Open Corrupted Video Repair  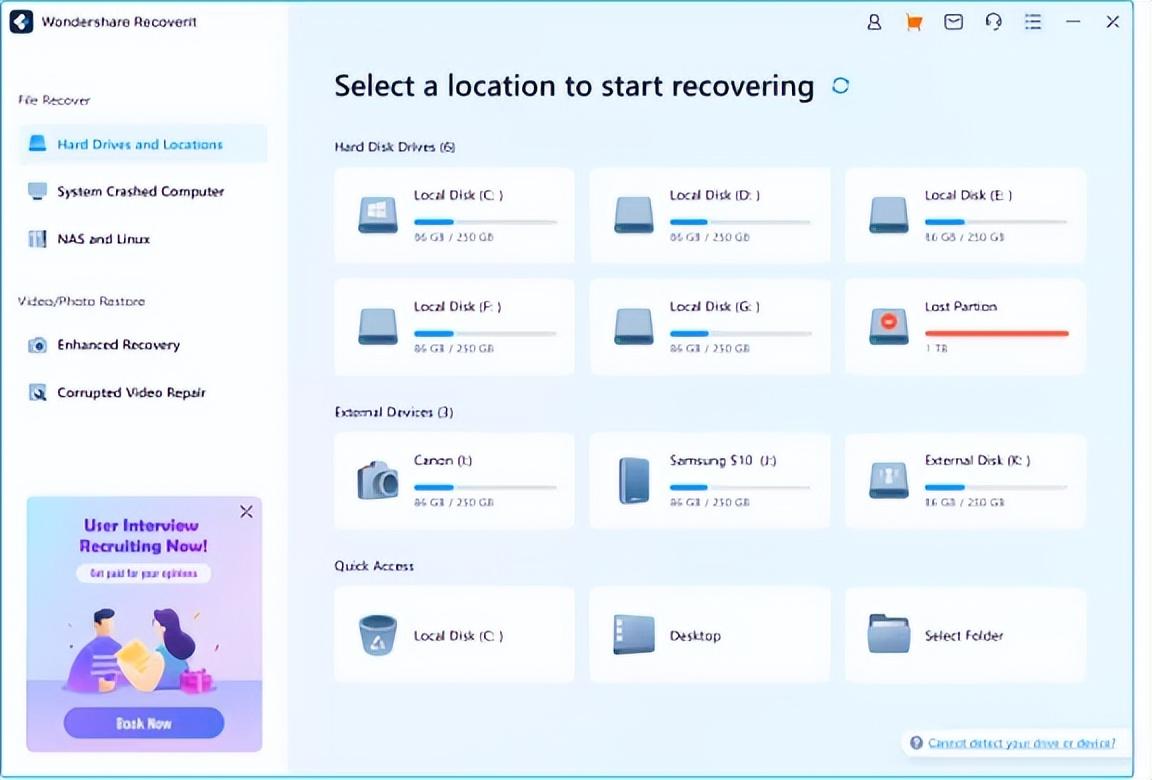point(131,393)
